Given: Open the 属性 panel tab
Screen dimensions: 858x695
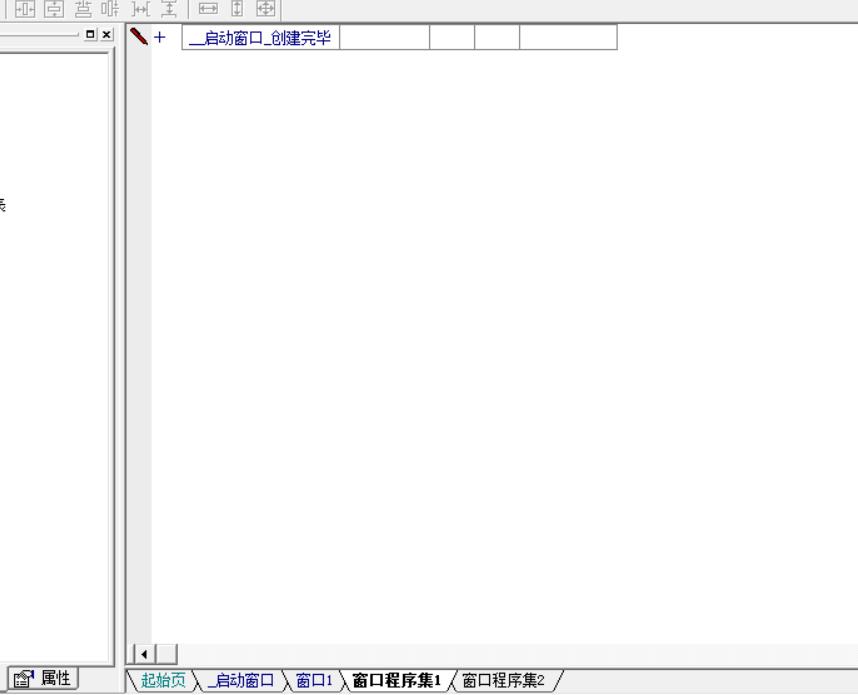Looking at the screenshot, I should [44, 679].
